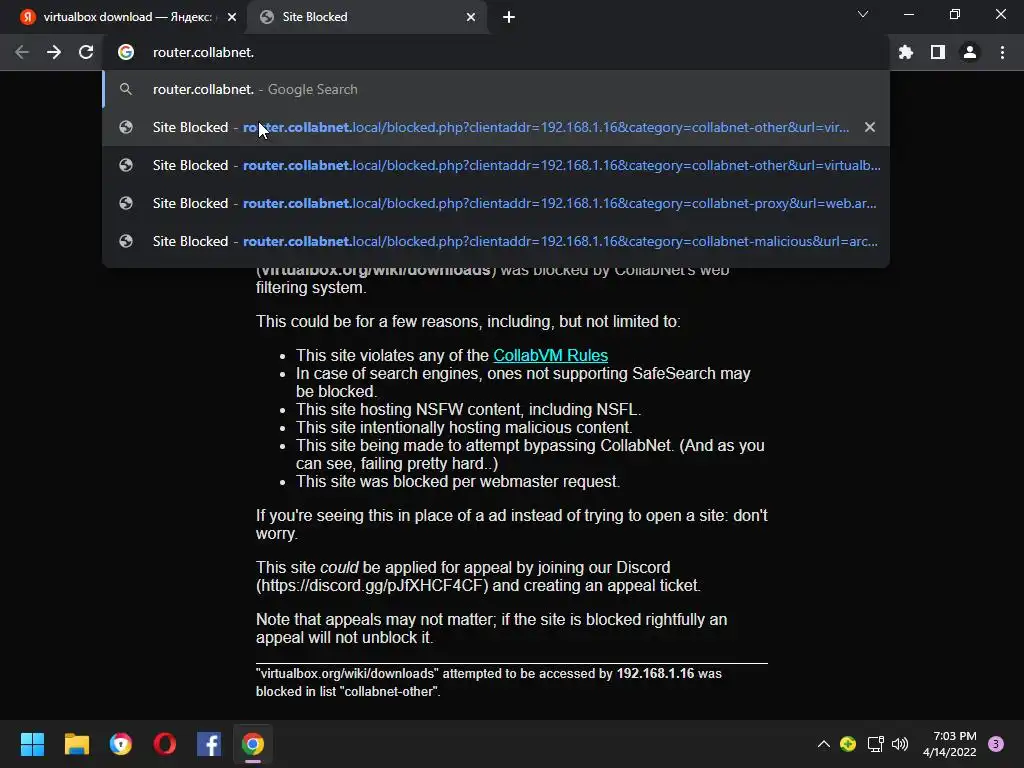Choose 'router.collabnet. - Google Search' suggestion
The image size is (1024, 768).
coord(496,89)
